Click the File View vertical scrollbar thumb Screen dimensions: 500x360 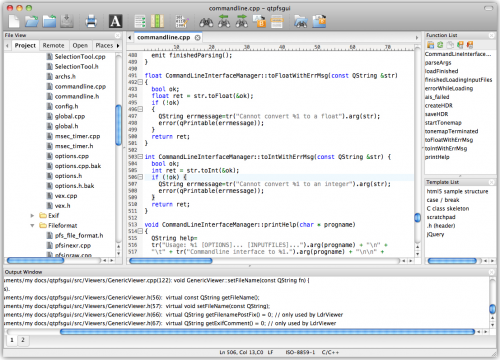[118, 125]
